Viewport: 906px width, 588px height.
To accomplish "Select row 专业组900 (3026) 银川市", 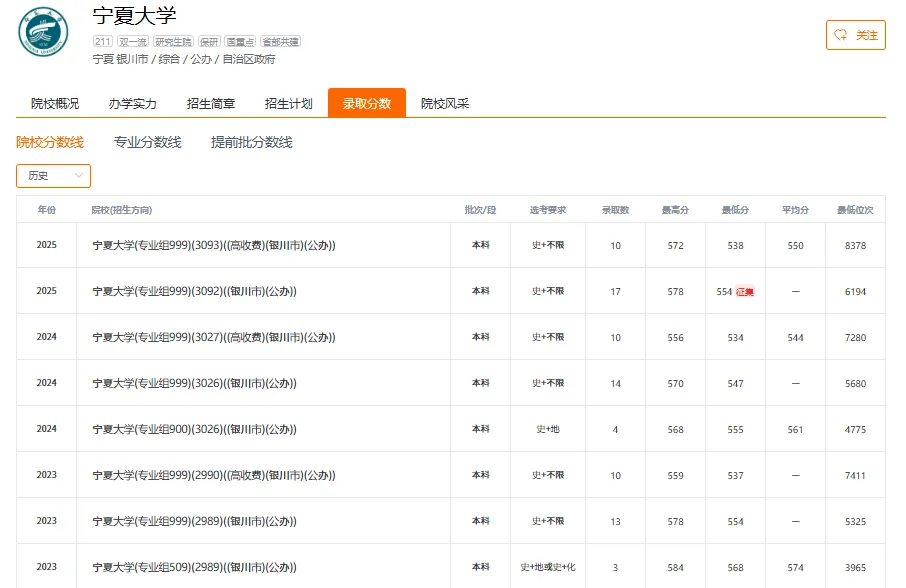I will pos(451,429).
